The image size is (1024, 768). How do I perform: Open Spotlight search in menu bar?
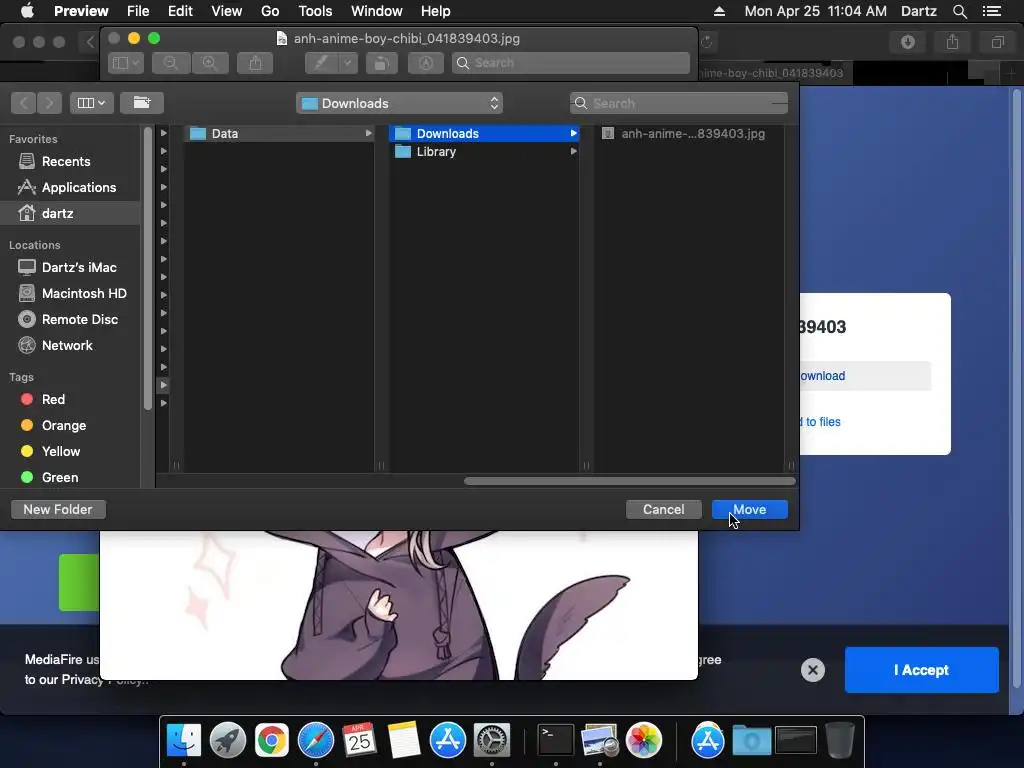point(959,11)
